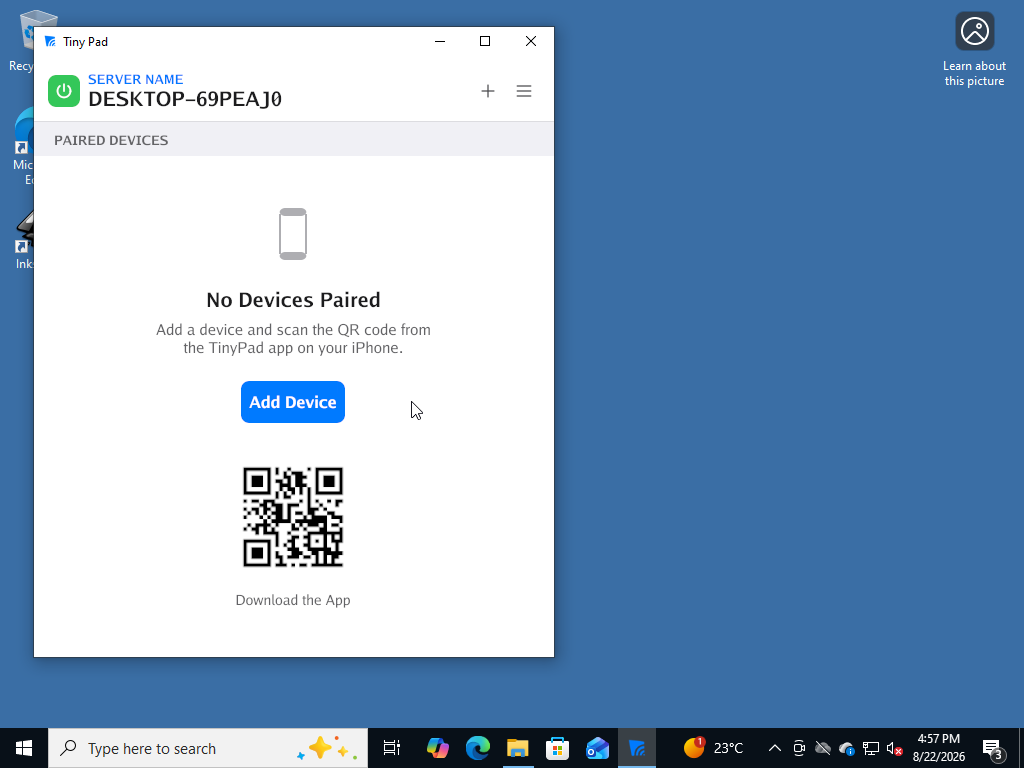Open File Explorer from the taskbar
1024x768 pixels.
tap(518, 748)
